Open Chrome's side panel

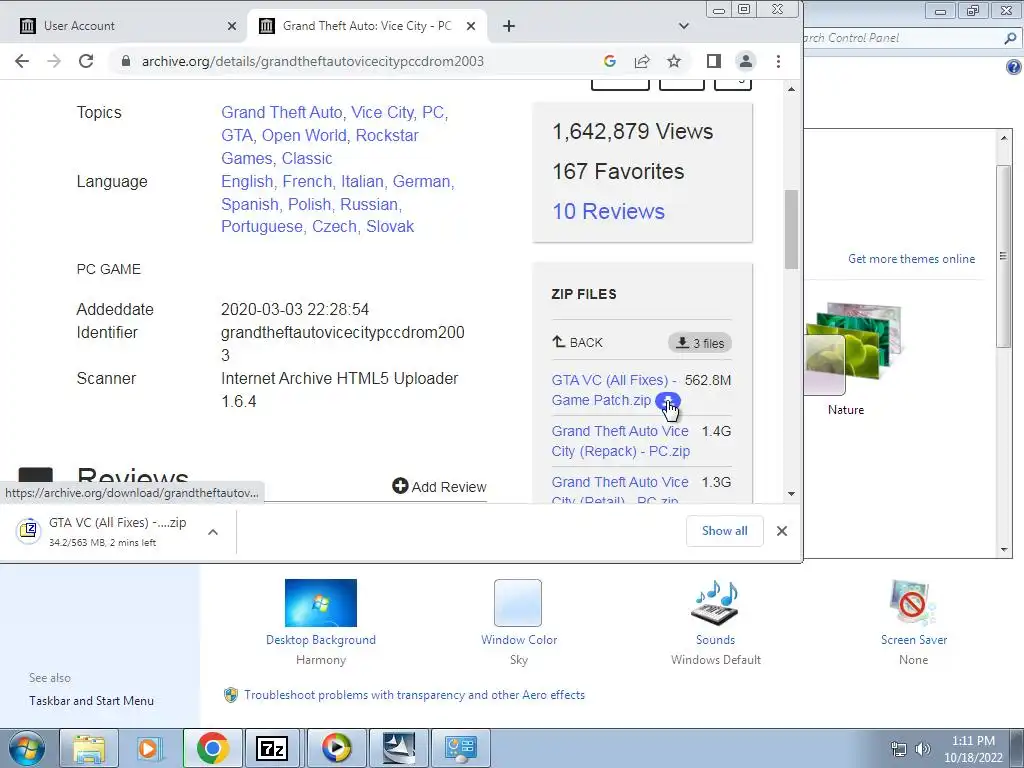pyautogui.click(x=714, y=61)
